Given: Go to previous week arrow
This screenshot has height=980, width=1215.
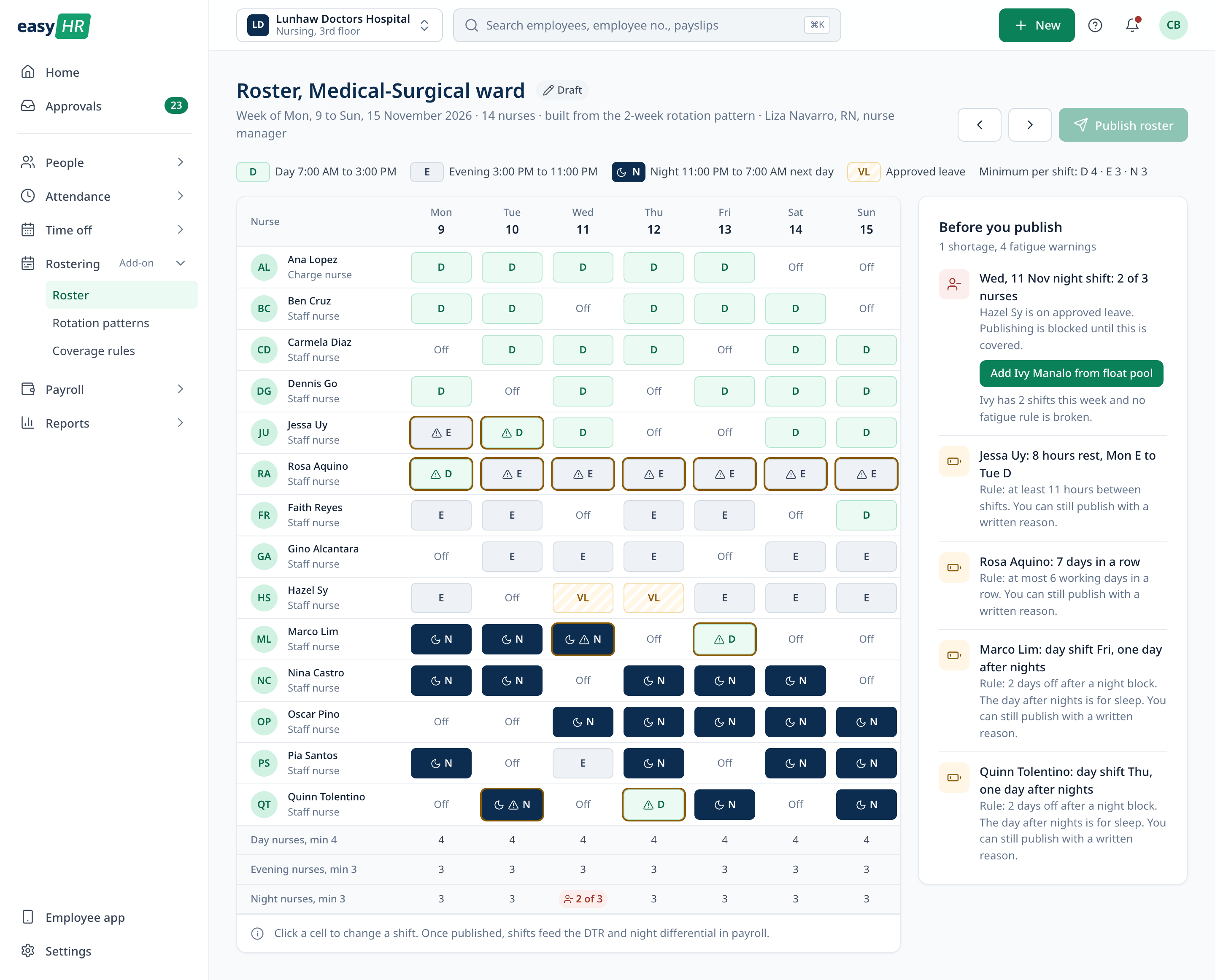Looking at the screenshot, I should (x=980, y=125).
